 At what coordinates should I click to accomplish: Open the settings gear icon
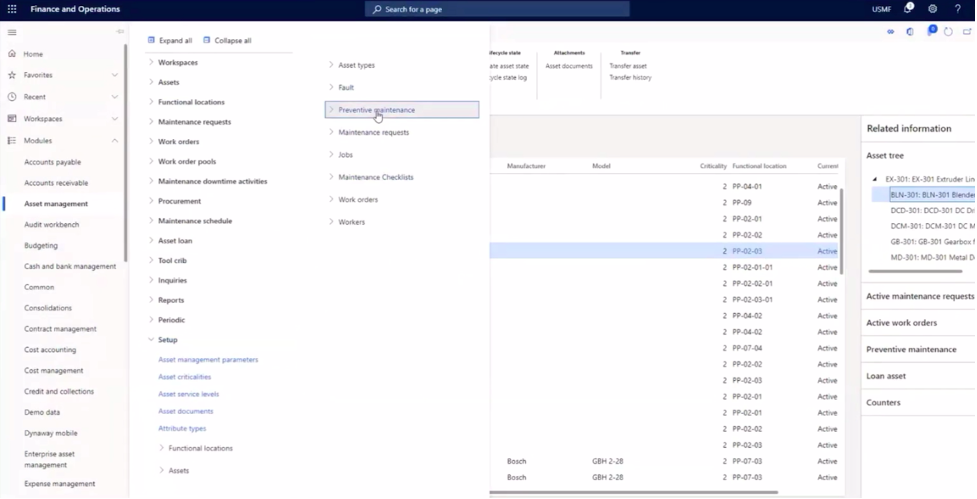932,9
